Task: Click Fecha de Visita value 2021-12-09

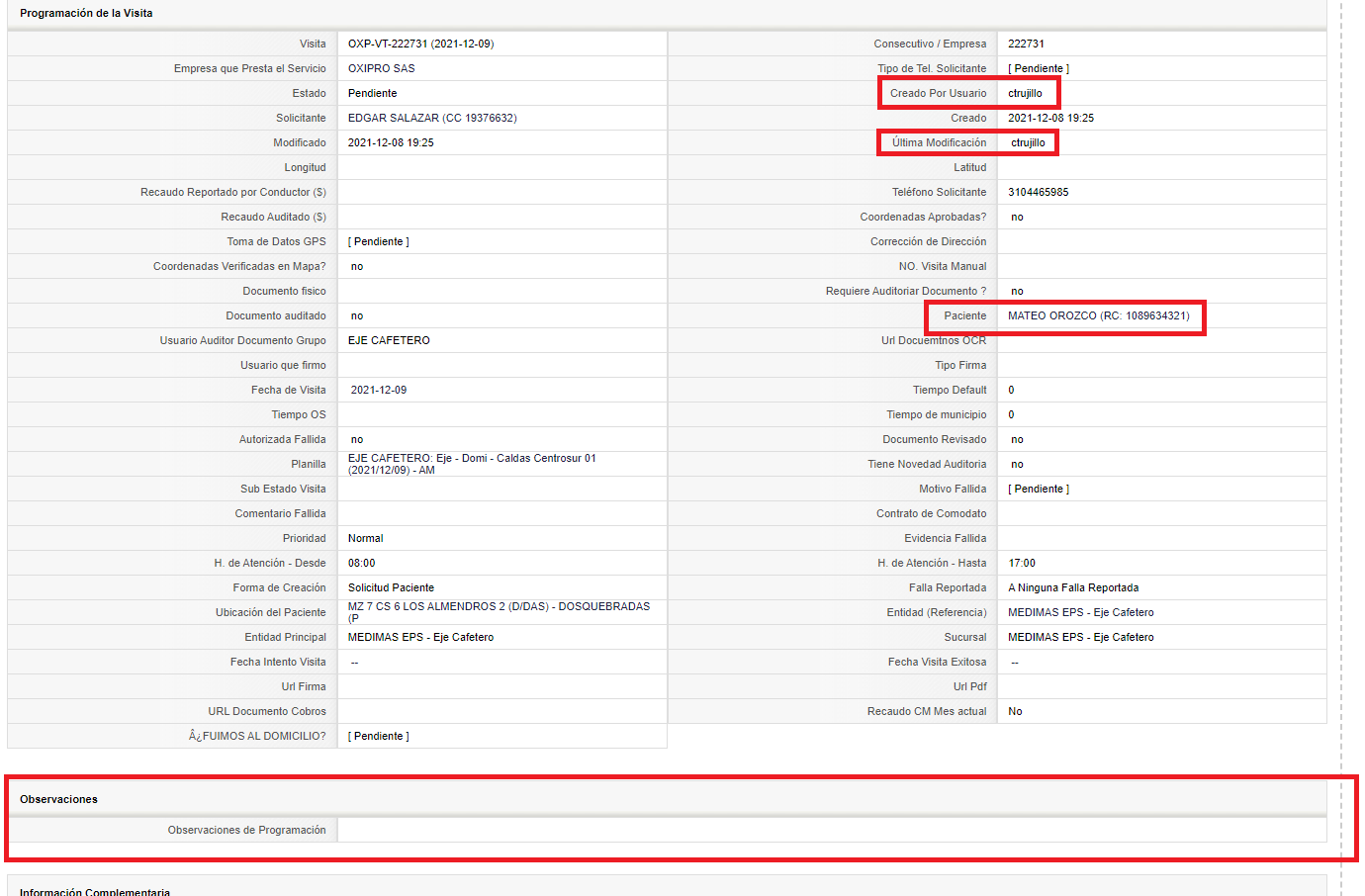Action: point(379,390)
